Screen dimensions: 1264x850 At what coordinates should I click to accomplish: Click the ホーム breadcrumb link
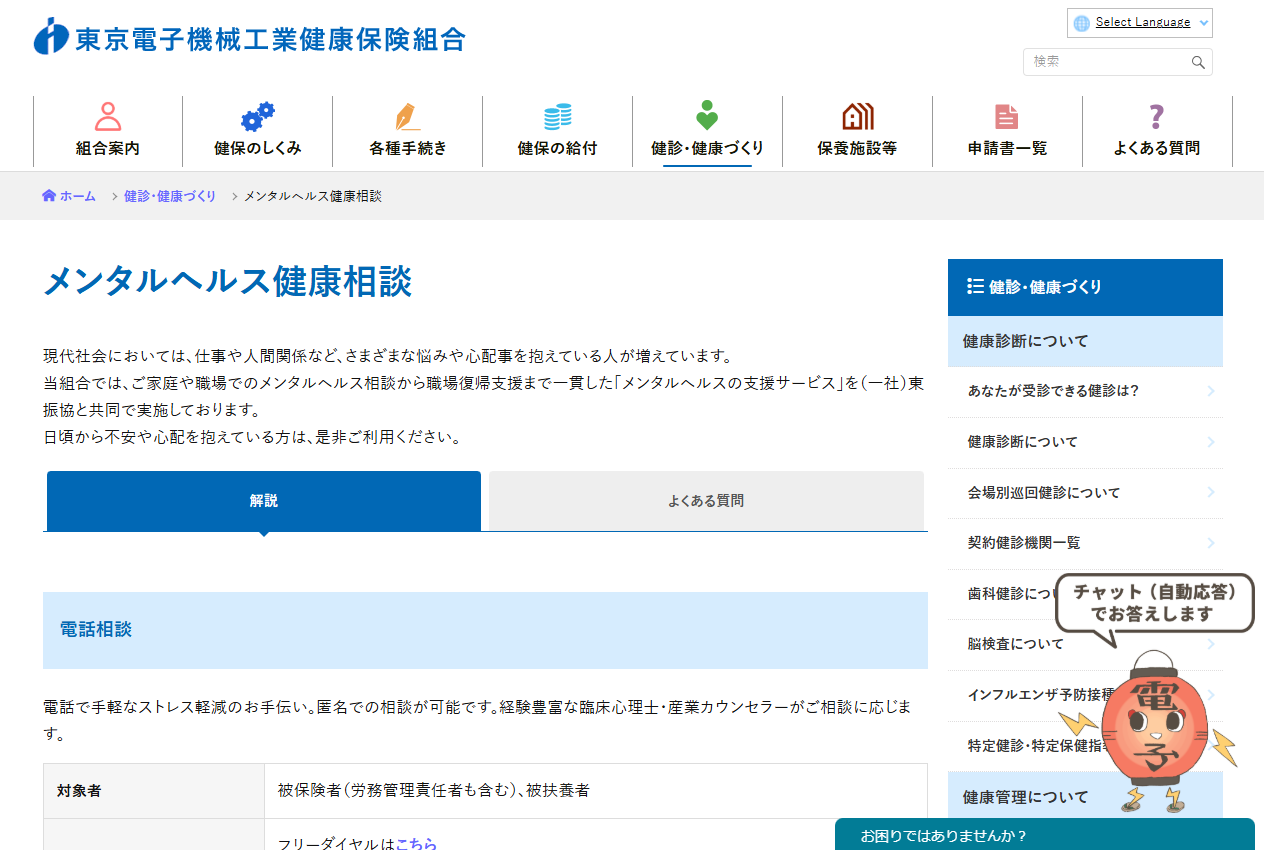77,196
